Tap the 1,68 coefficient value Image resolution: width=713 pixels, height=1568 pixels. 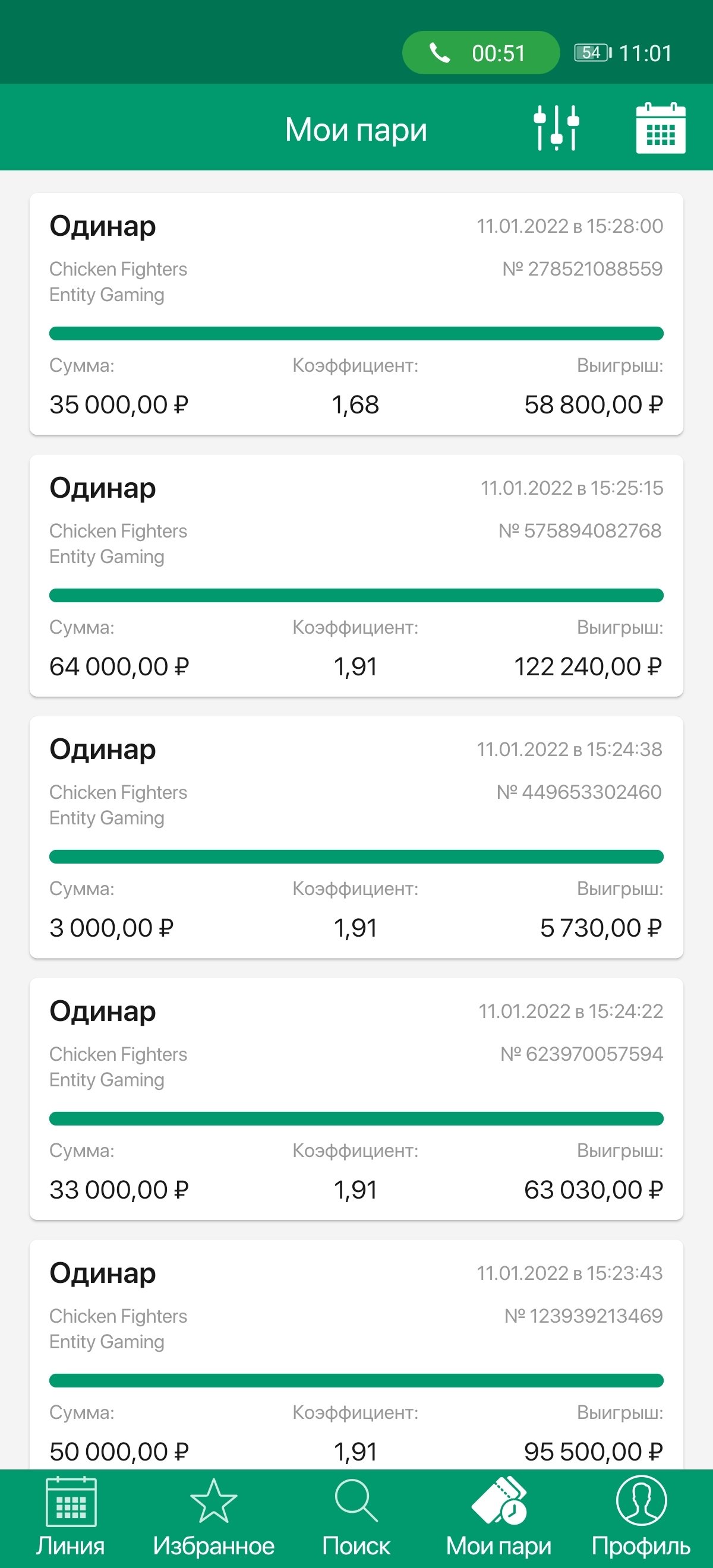[x=355, y=405]
